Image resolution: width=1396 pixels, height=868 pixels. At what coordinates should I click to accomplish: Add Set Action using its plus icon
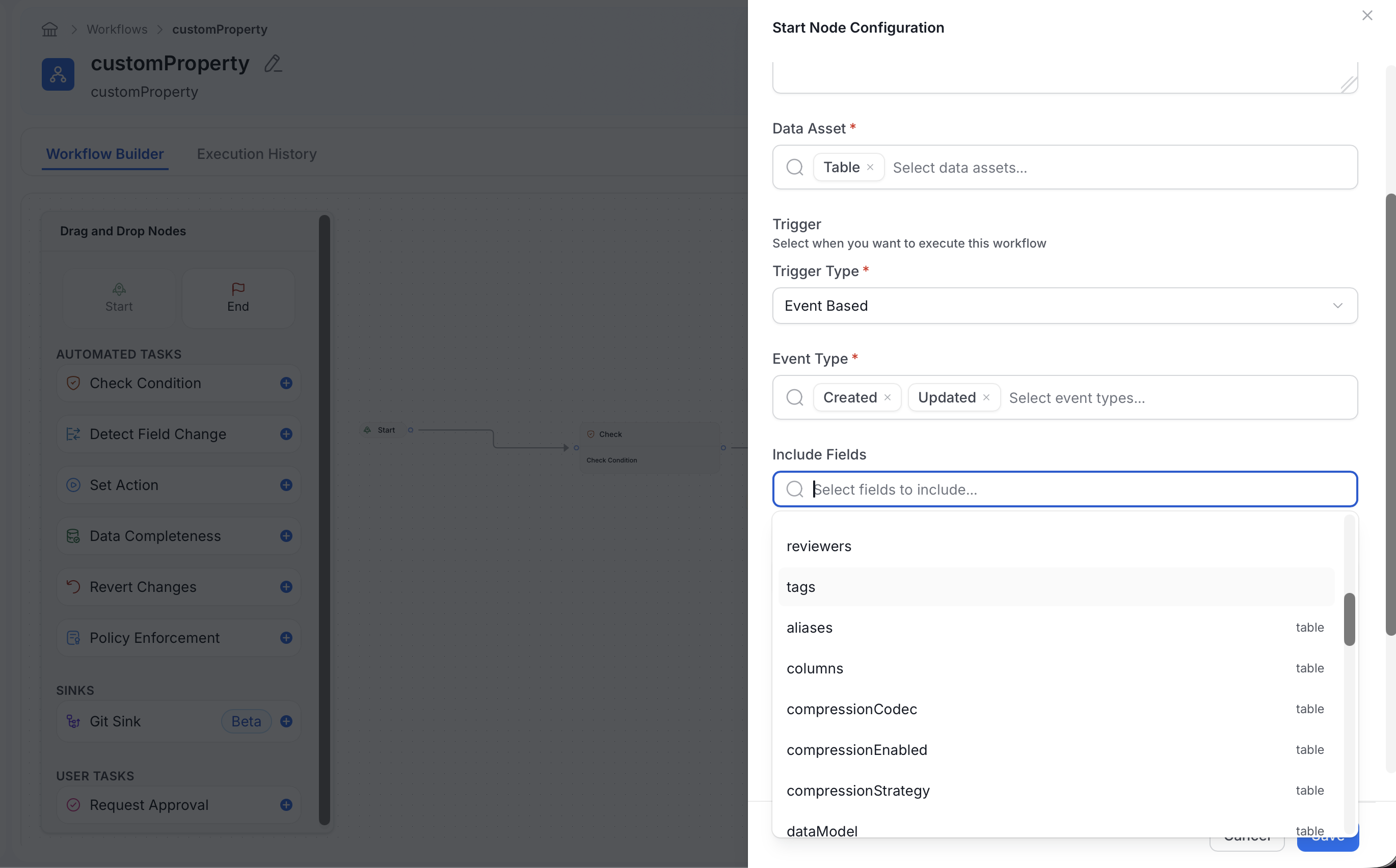pos(286,485)
